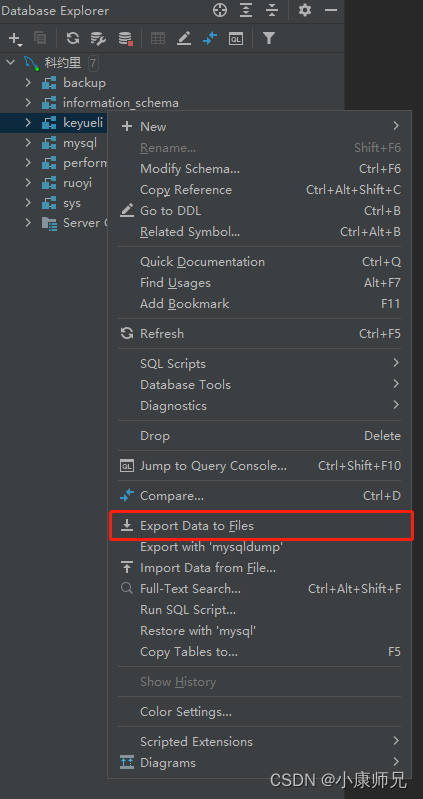This screenshot has height=799, width=423.
Task: Select the ruoyi schema in tree
Action: pyautogui.click(x=77, y=183)
